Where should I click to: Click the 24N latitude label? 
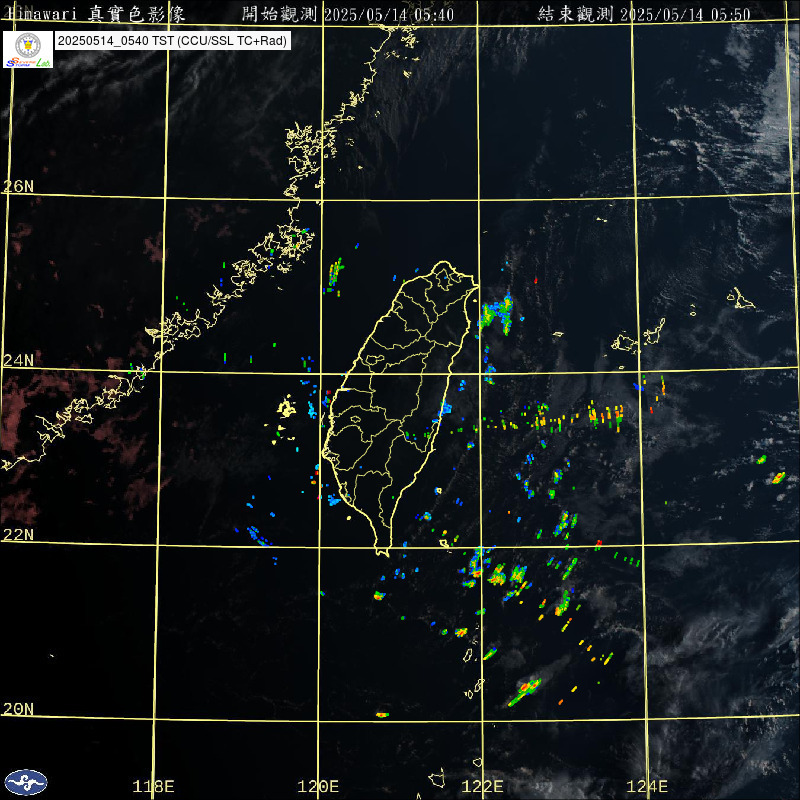point(18,360)
